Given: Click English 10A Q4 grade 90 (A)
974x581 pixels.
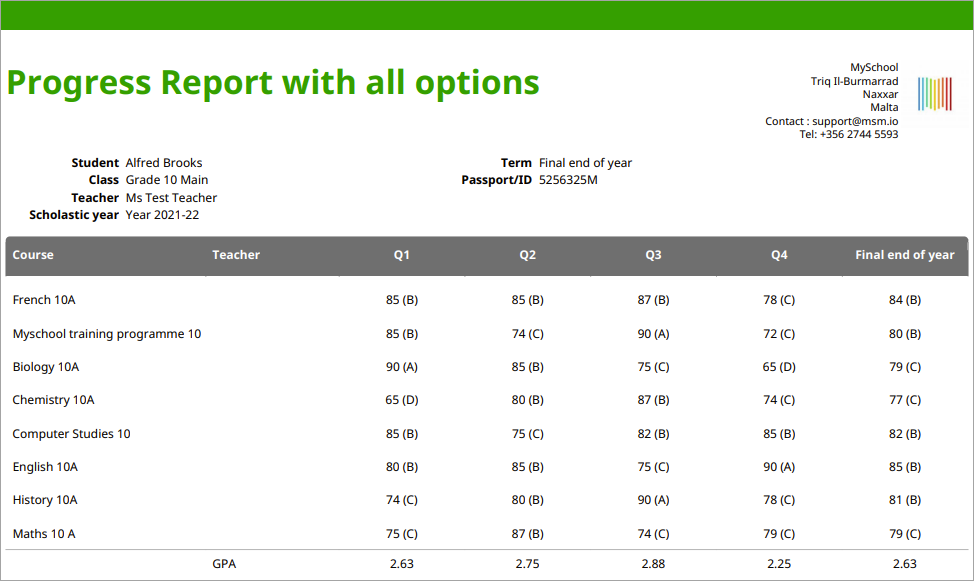Looking at the screenshot, I should pyautogui.click(x=779, y=467).
